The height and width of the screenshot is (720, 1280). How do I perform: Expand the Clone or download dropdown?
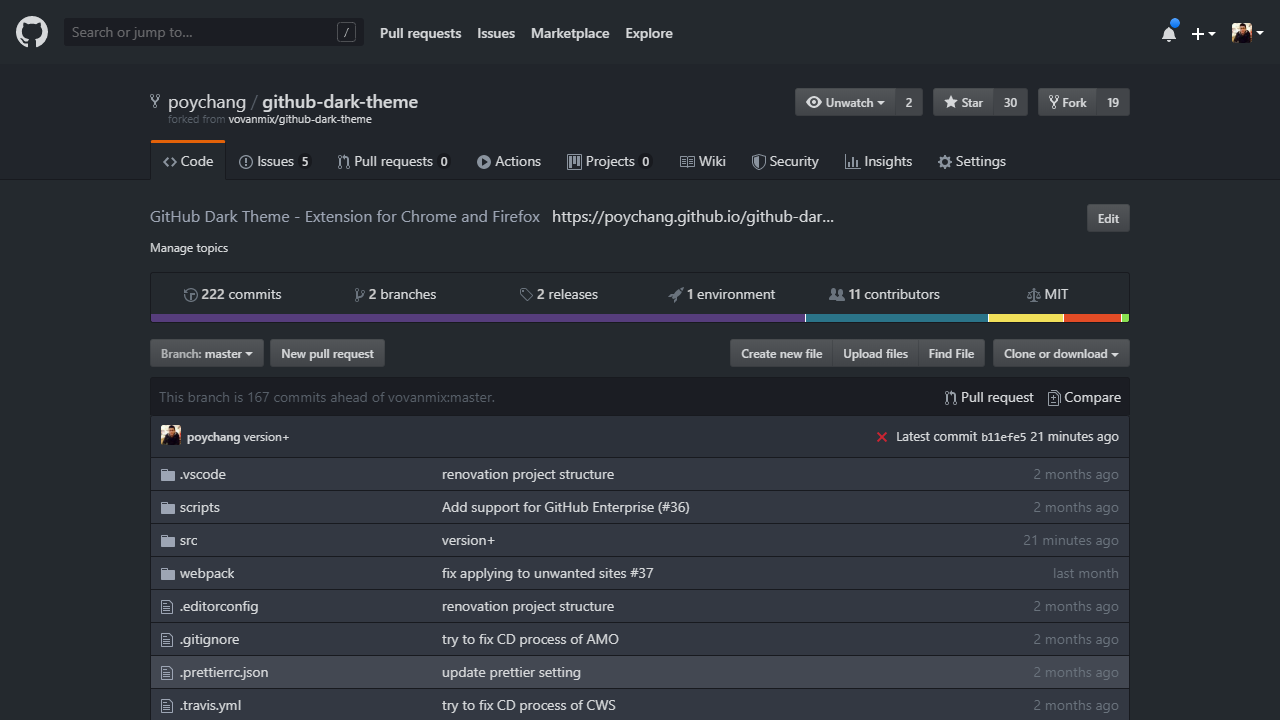[x=1061, y=353]
